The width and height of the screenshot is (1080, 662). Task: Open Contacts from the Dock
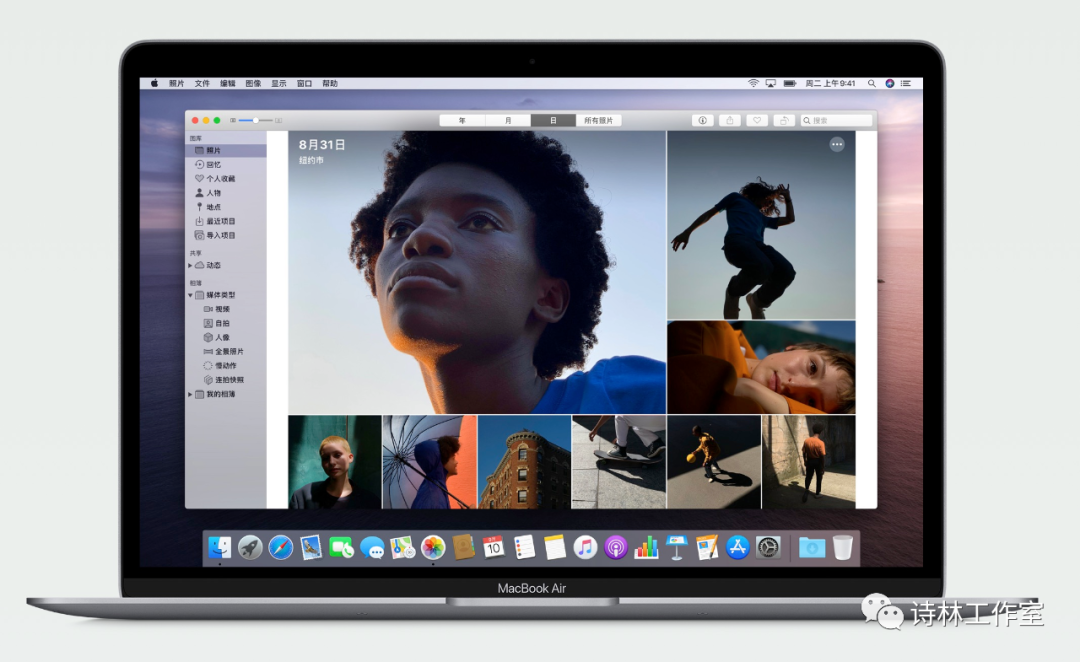pyautogui.click(x=464, y=548)
